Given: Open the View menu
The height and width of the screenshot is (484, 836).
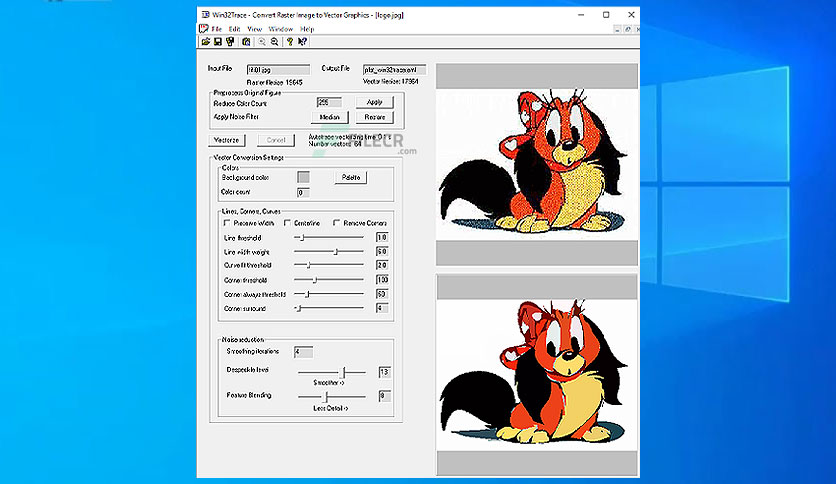Looking at the screenshot, I should 255,29.
